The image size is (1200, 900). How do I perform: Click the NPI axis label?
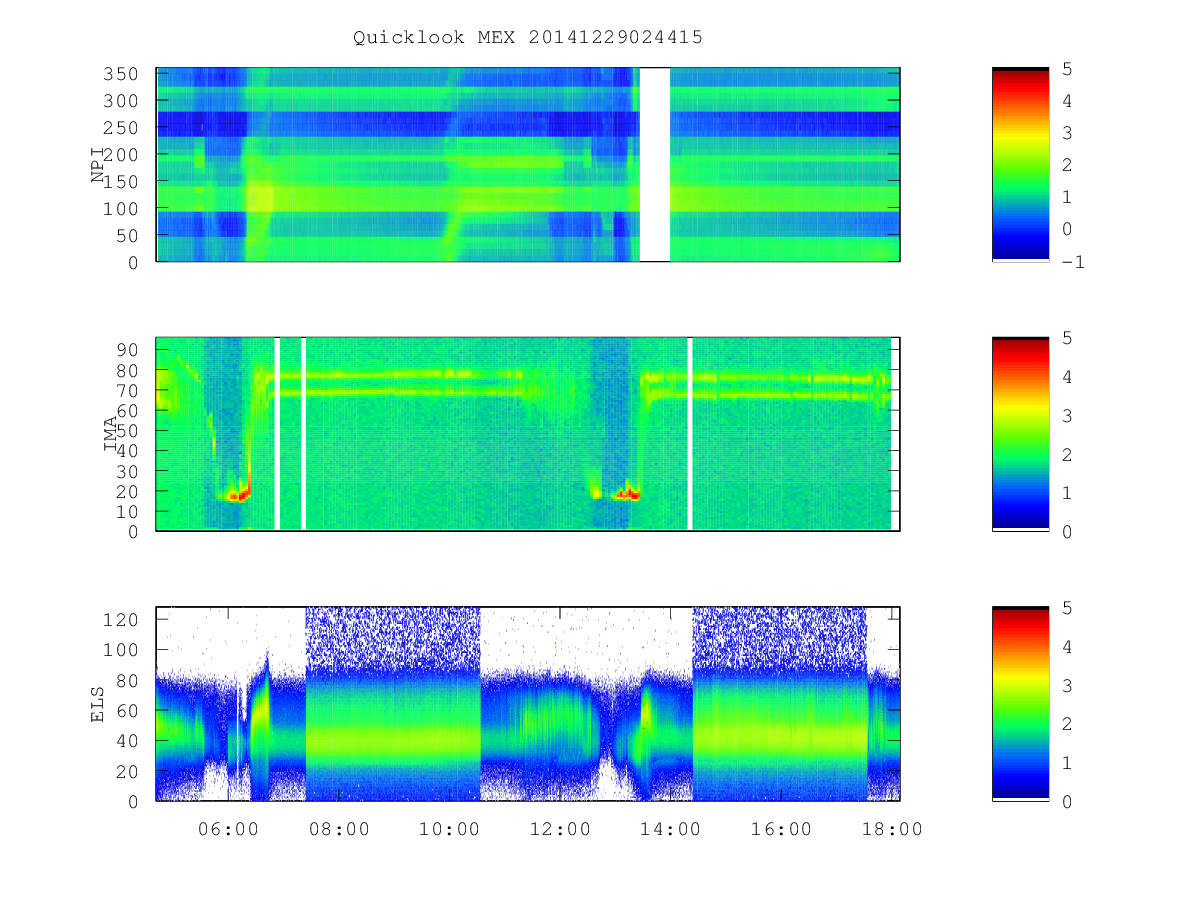pos(98,165)
